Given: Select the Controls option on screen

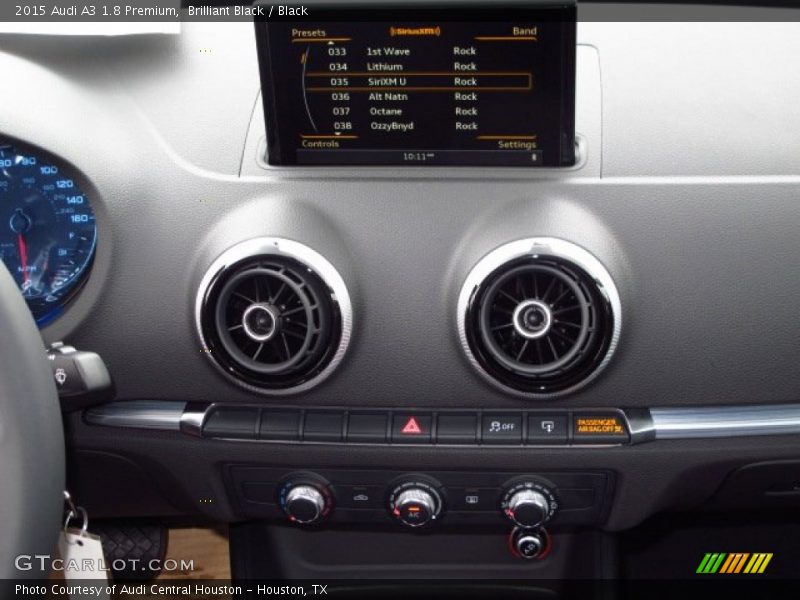Looking at the screenshot, I should point(321,144).
